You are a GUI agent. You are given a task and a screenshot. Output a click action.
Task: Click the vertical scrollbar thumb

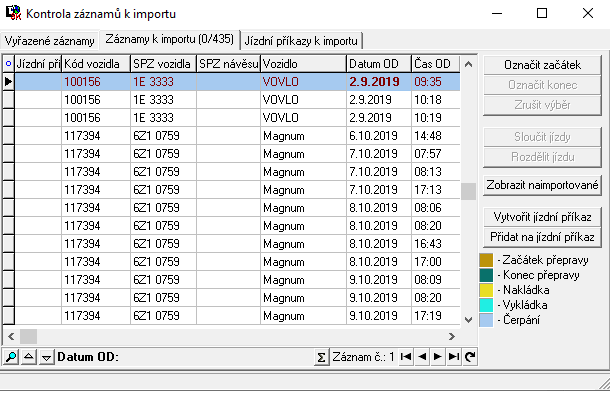pos(468,191)
